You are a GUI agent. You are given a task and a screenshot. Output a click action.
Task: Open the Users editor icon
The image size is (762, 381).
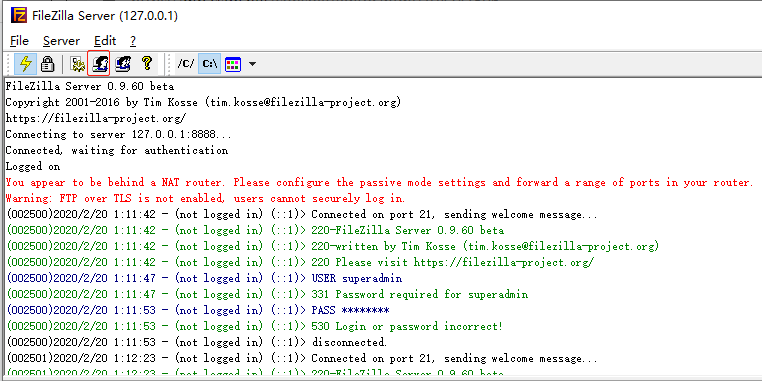coord(99,63)
